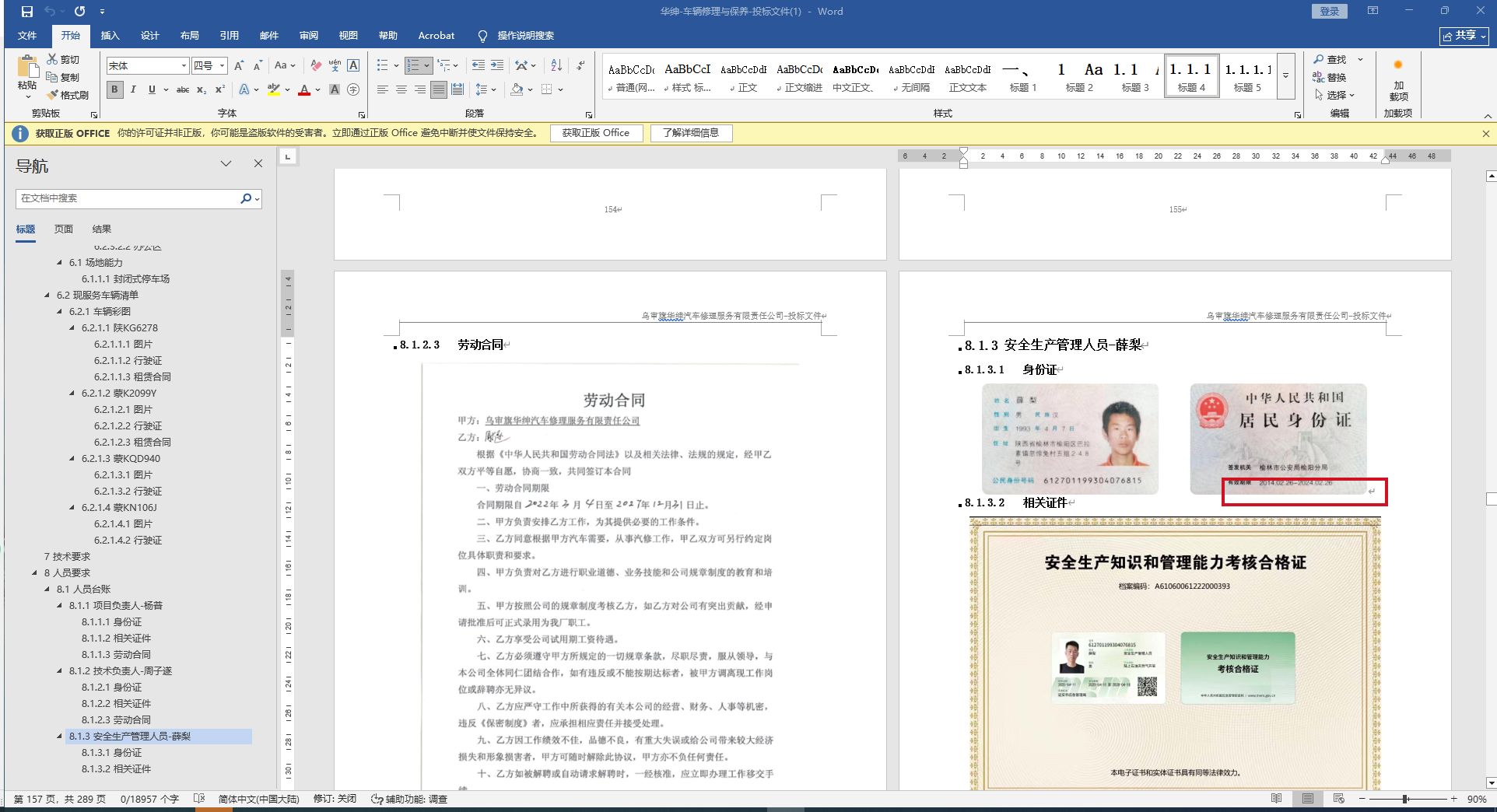Click the Sort A-Z icon
Screen dimensions: 1497x812
point(556,66)
